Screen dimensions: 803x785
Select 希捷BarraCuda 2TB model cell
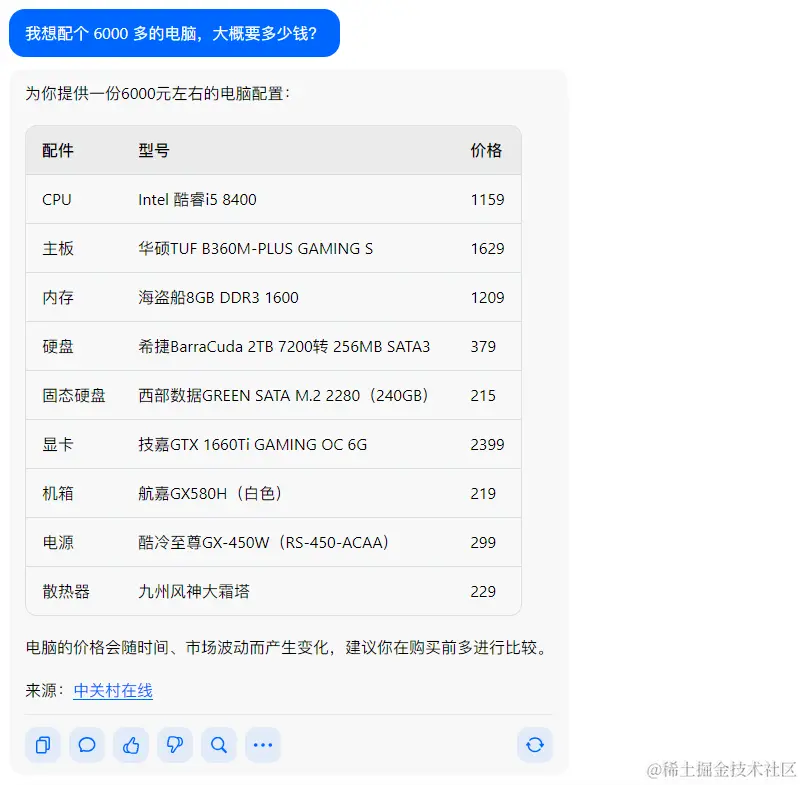coord(284,347)
